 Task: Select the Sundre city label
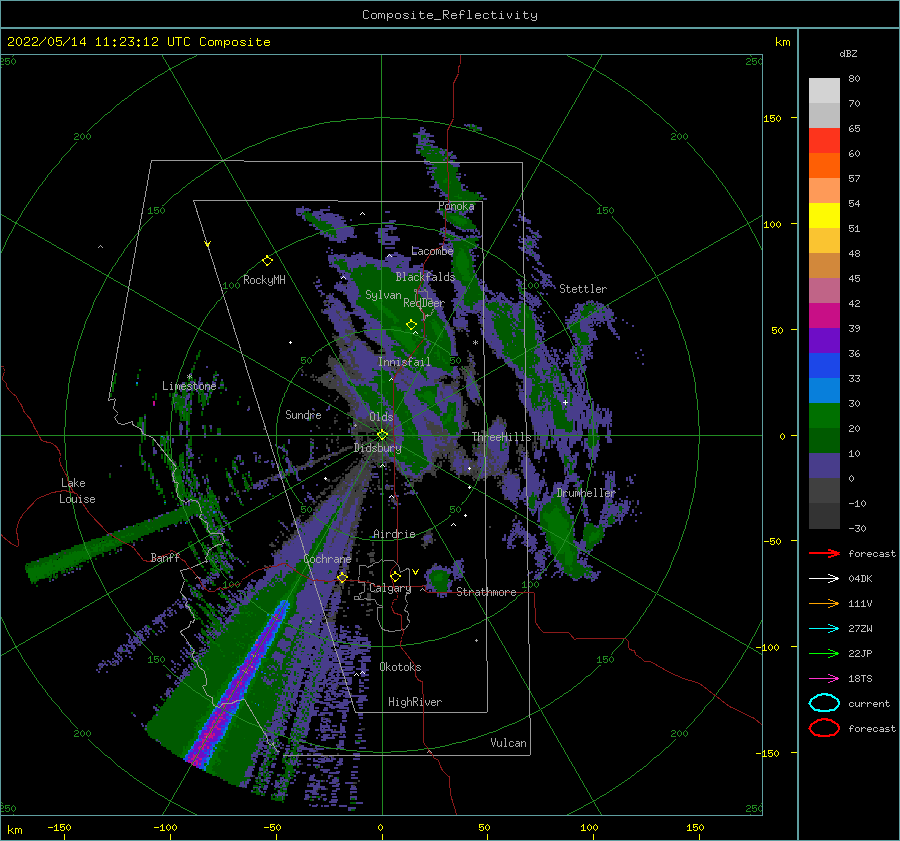tap(303, 414)
